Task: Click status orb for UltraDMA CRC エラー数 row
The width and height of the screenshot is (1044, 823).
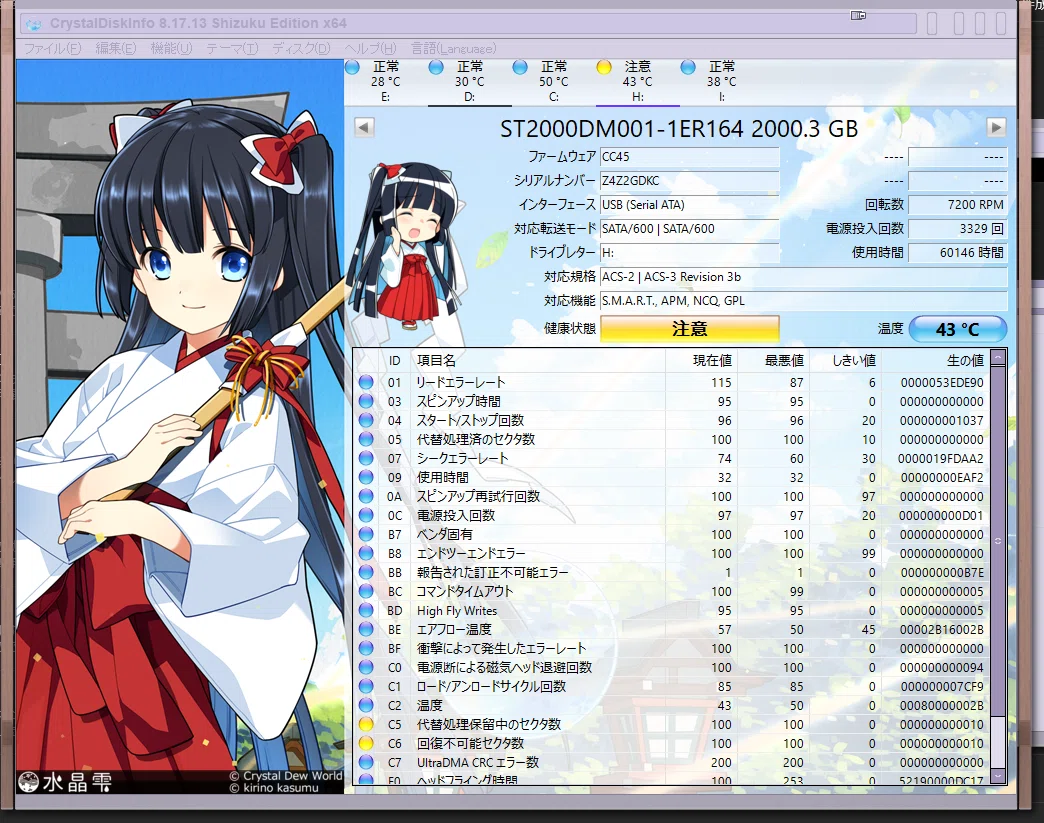Action: pos(366,762)
